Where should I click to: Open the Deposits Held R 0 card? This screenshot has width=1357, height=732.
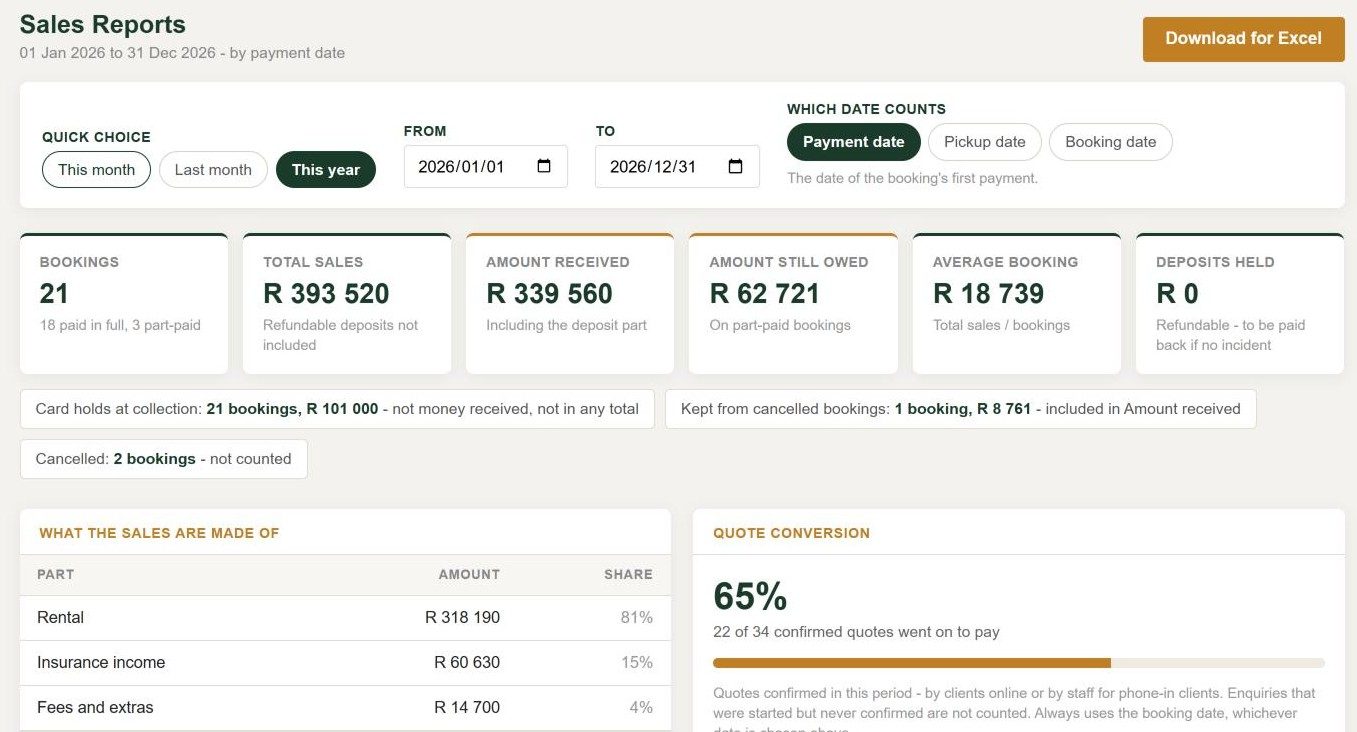click(x=1240, y=304)
